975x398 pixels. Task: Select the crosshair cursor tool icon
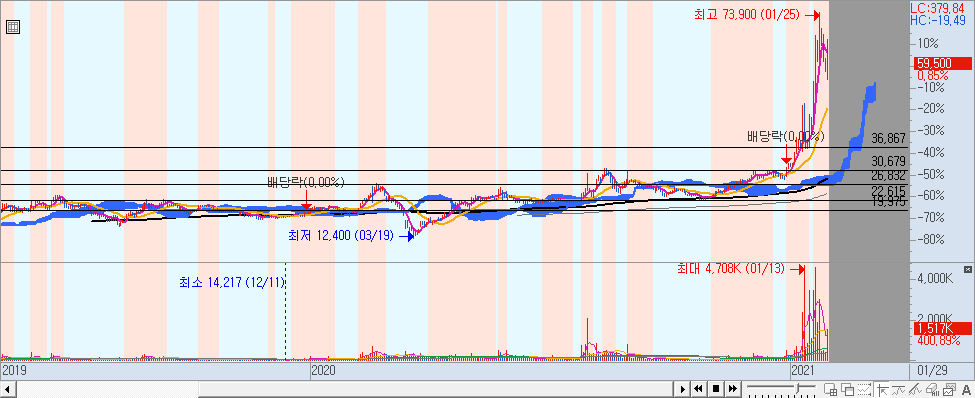point(882,389)
